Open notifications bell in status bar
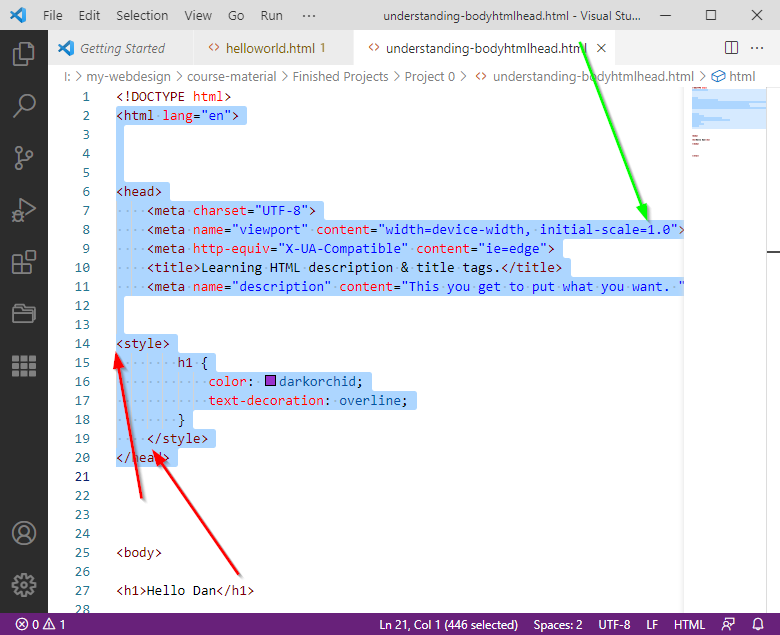 tap(758, 624)
